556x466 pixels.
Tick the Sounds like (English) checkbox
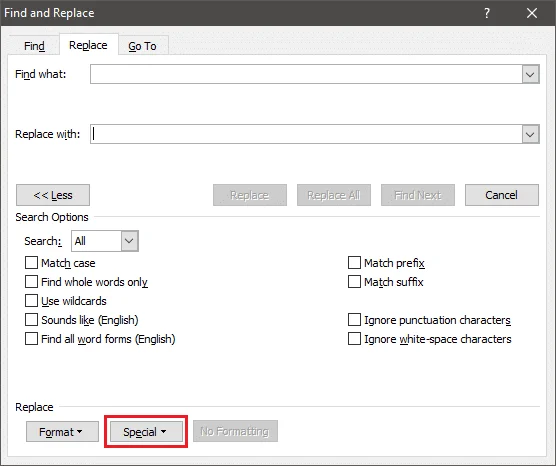pos(31,320)
